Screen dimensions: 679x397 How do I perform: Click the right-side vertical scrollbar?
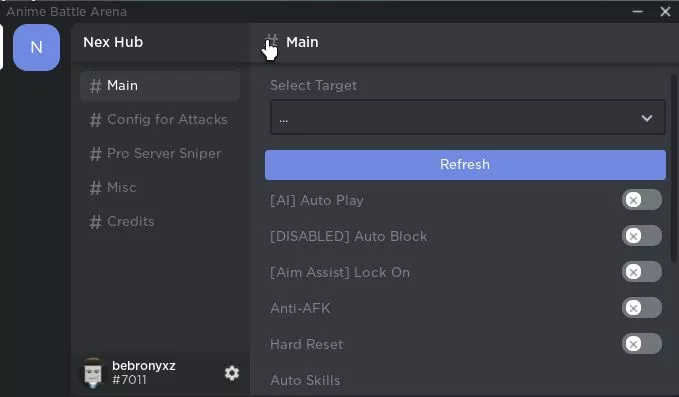pyautogui.click(x=673, y=168)
